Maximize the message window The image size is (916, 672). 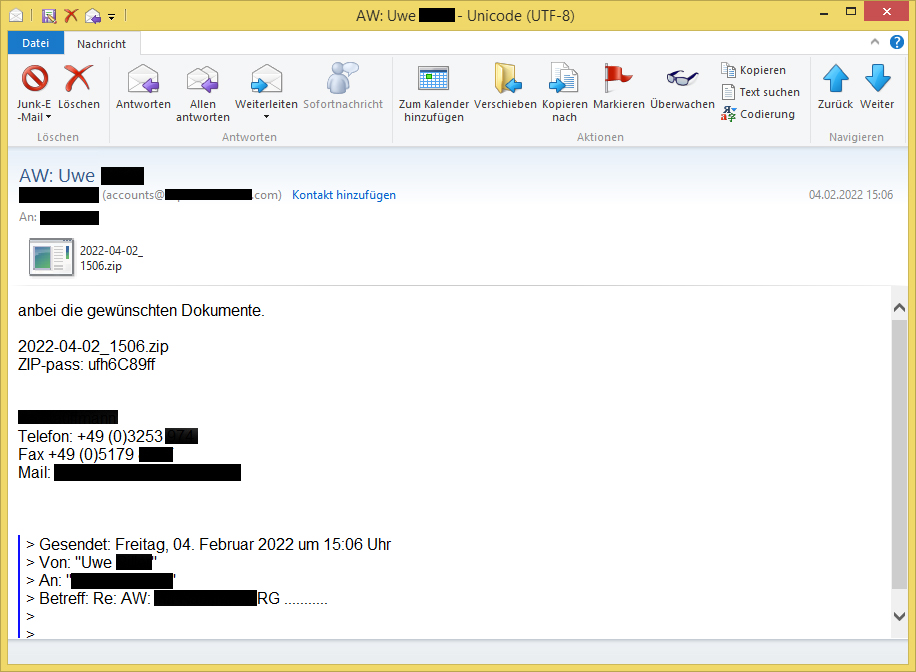click(851, 12)
